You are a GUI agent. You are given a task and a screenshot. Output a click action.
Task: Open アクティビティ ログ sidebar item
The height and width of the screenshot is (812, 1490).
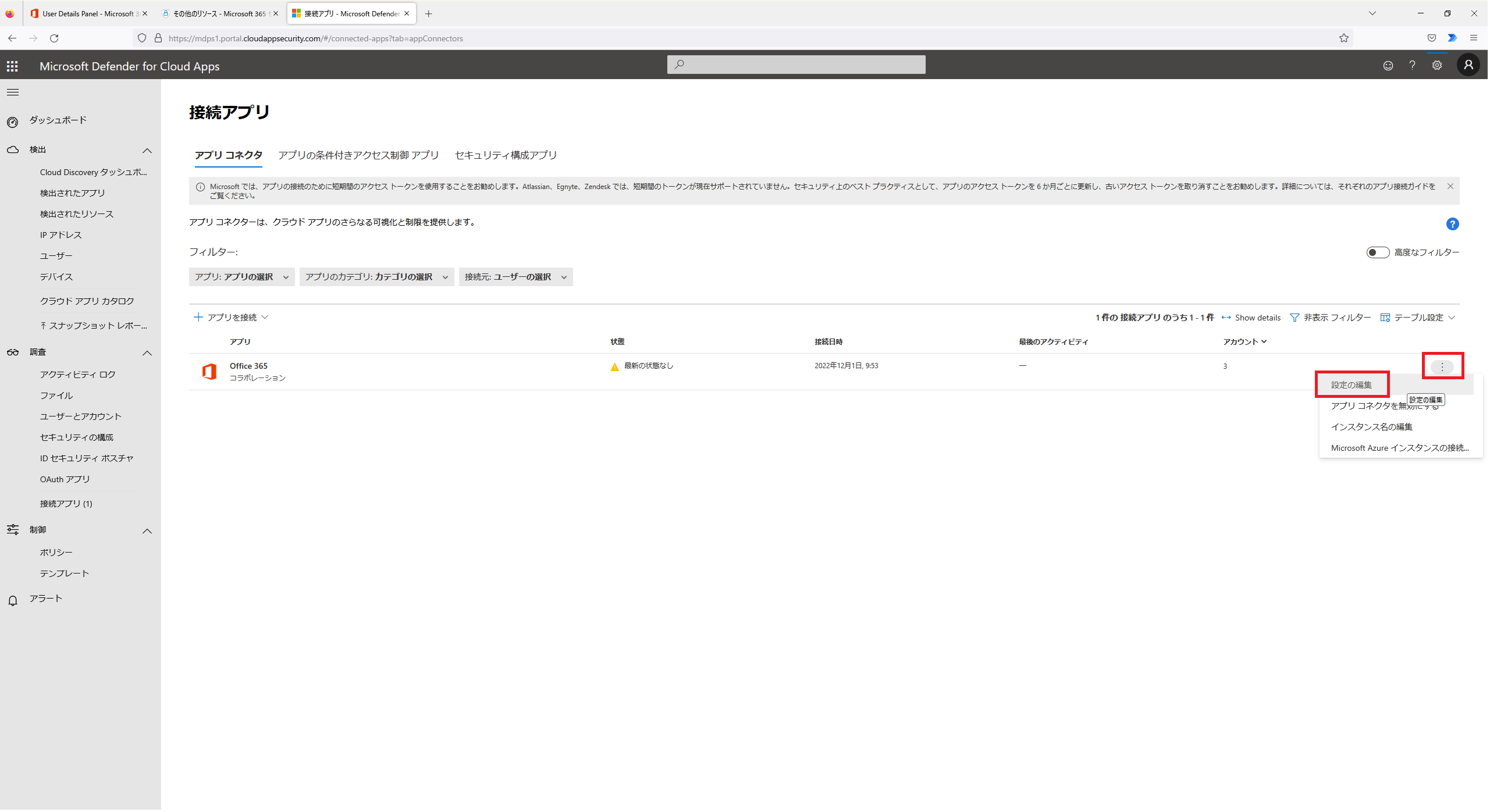coord(78,375)
